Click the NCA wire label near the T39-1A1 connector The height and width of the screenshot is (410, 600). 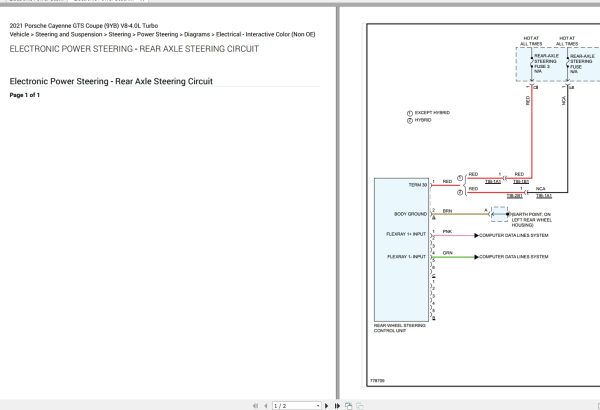[x=540, y=189]
